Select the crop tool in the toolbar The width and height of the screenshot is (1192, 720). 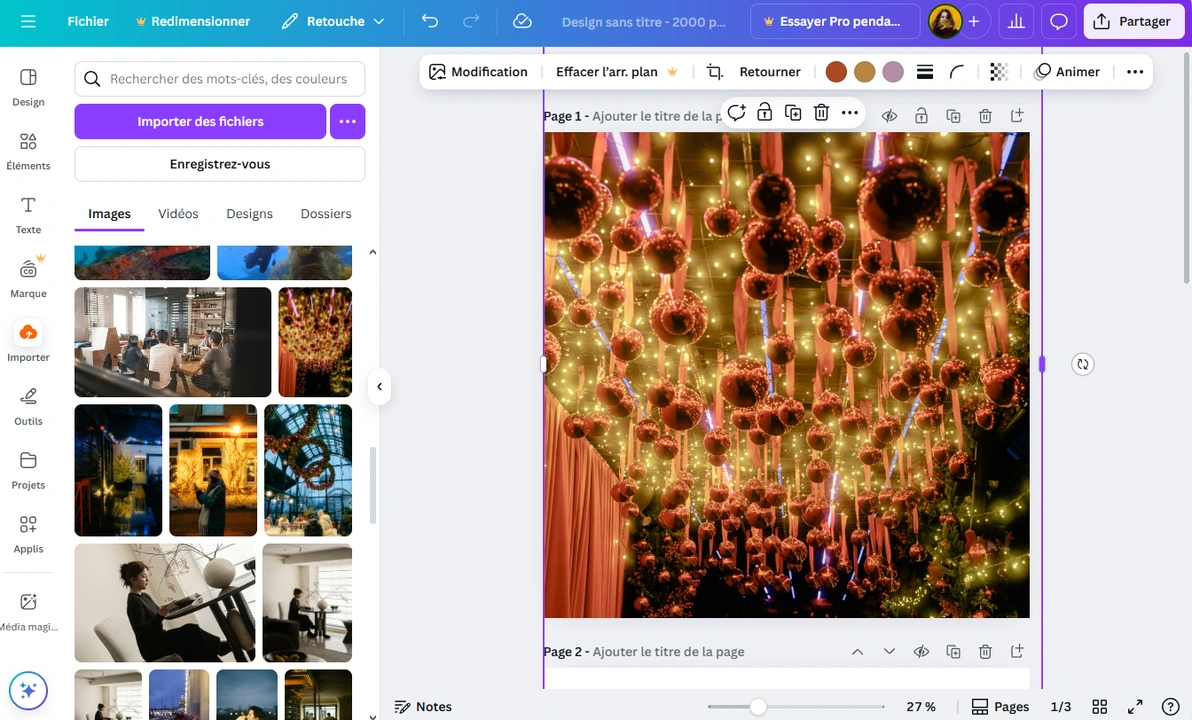pyautogui.click(x=714, y=71)
